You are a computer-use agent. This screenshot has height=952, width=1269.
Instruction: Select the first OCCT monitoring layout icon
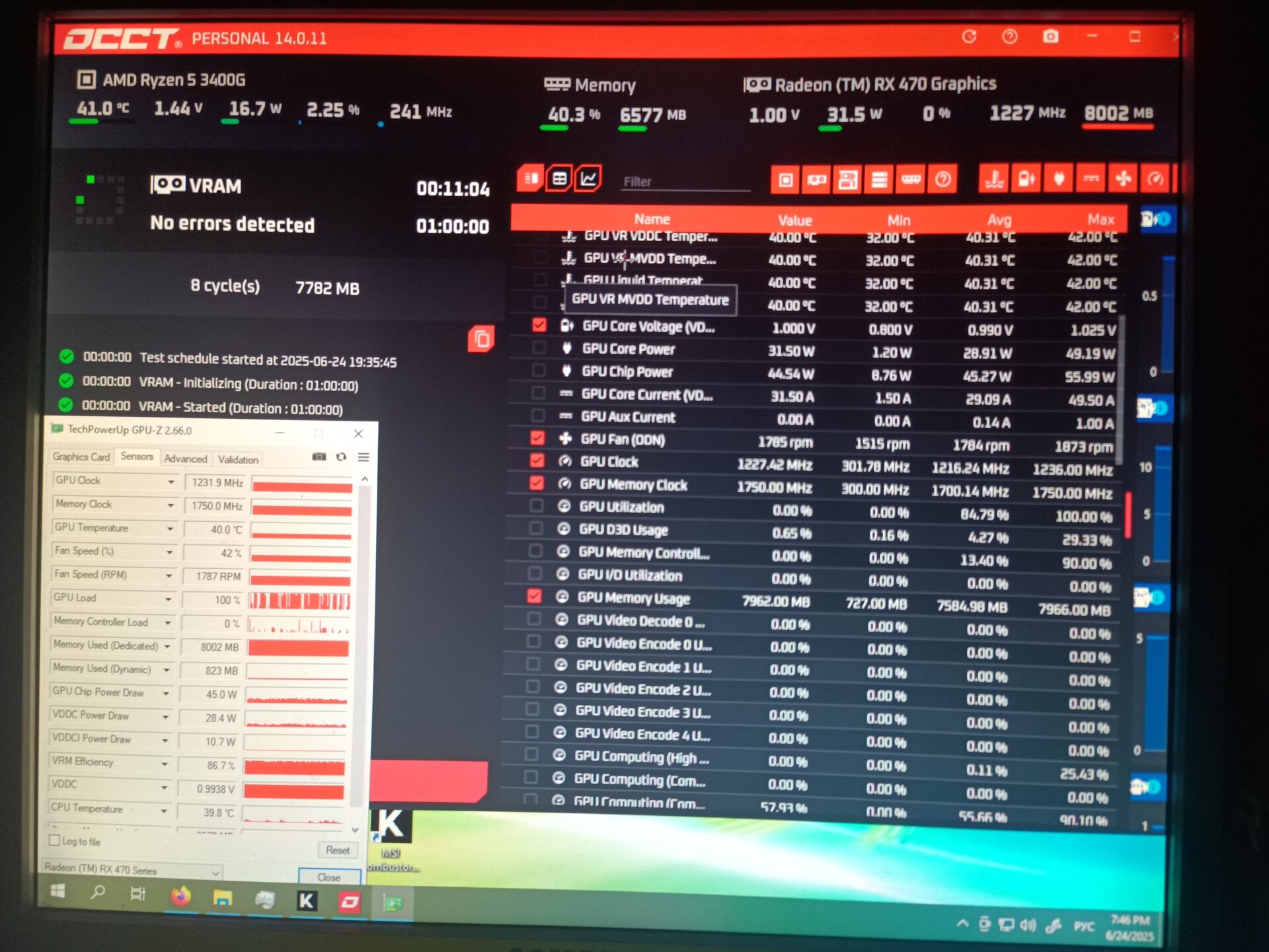pos(531,178)
